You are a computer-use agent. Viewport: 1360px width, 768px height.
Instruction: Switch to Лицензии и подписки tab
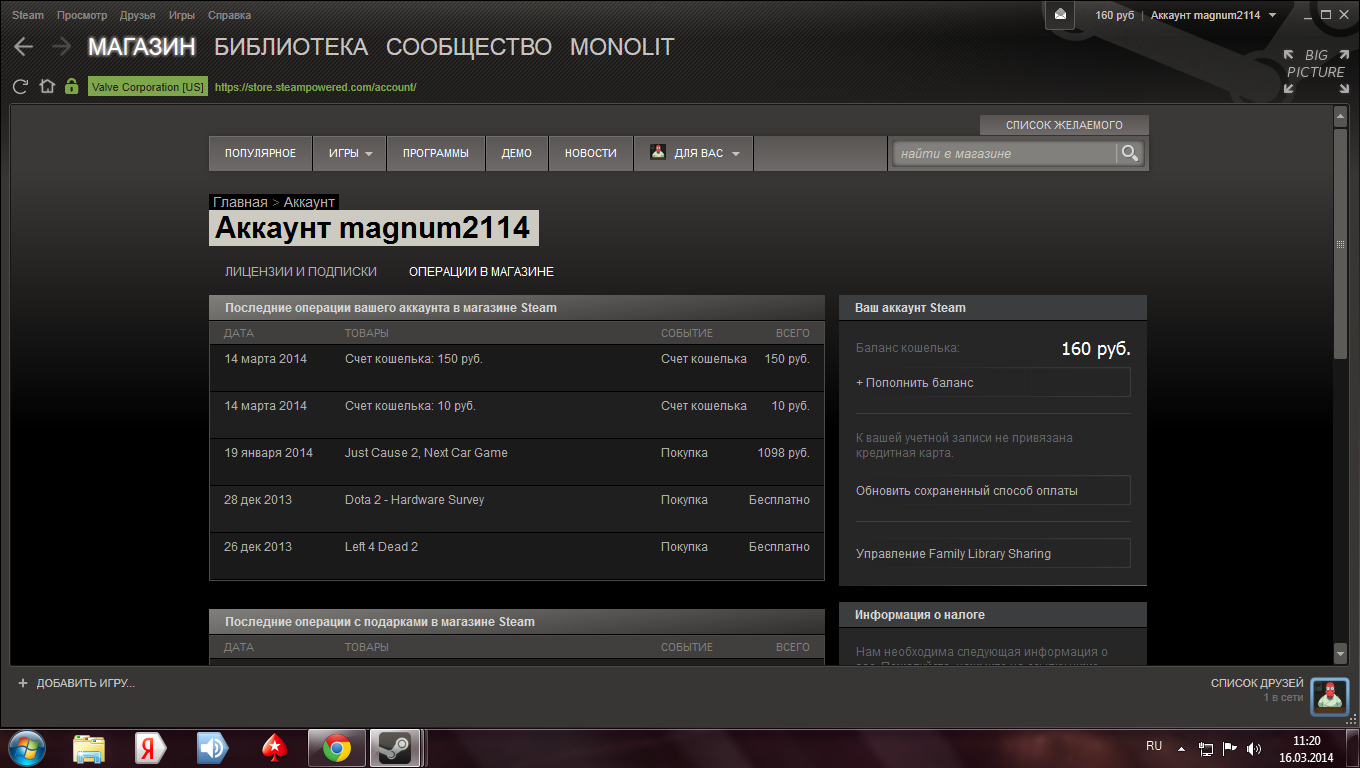click(x=301, y=271)
